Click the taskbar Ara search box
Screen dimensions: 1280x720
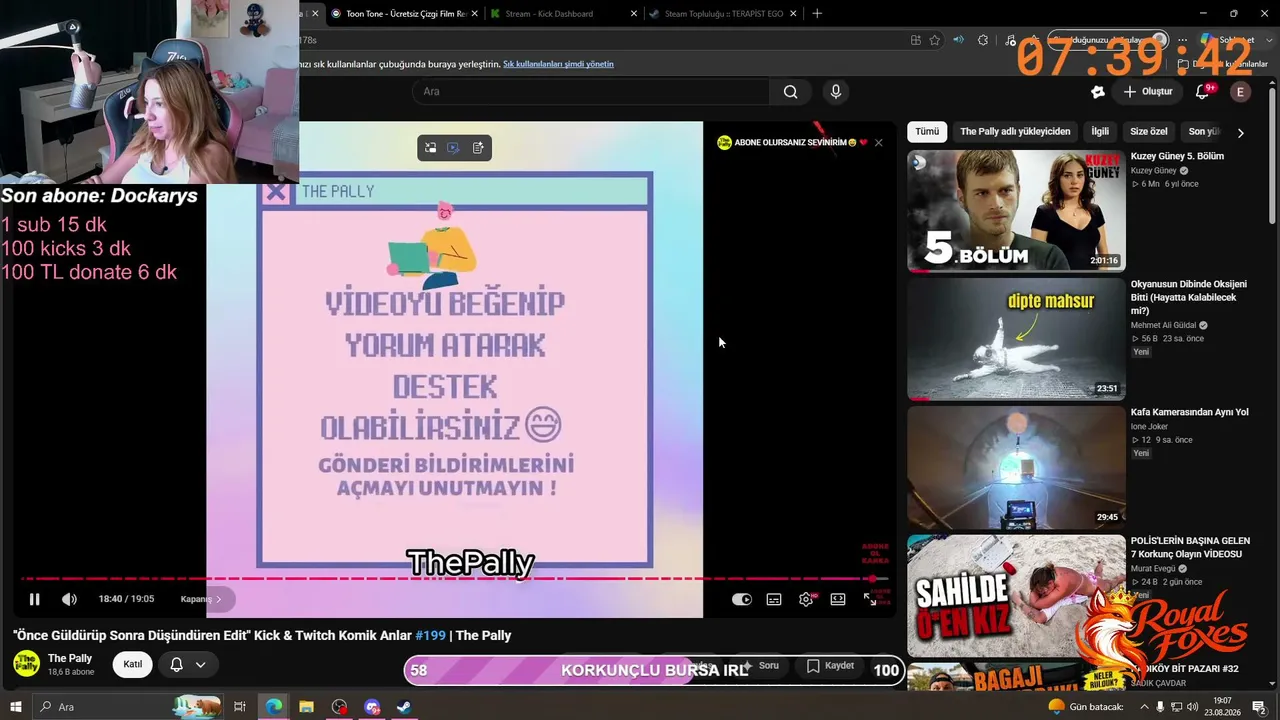[128, 707]
